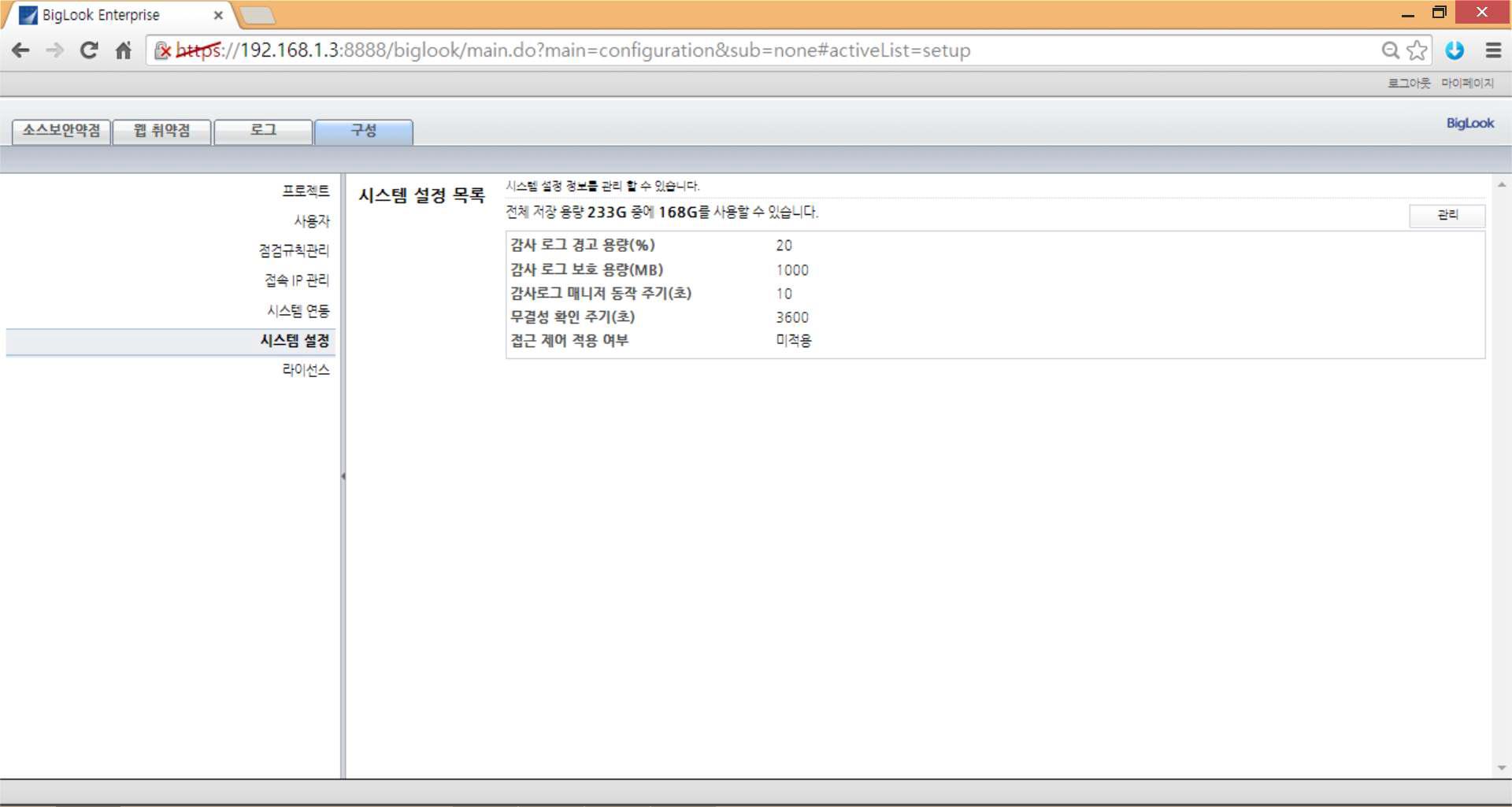Click the value 미적용
The width and height of the screenshot is (1512, 807).
[794, 340]
